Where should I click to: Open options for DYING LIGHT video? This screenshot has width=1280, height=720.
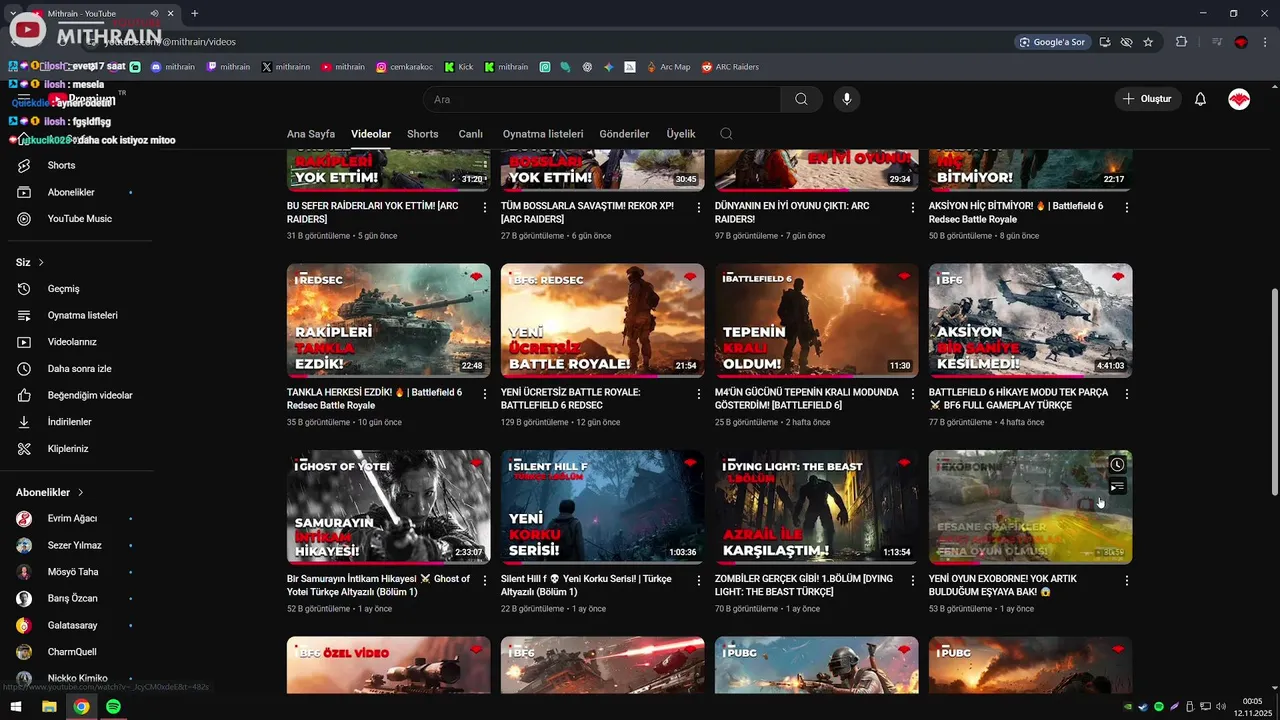(x=913, y=580)
